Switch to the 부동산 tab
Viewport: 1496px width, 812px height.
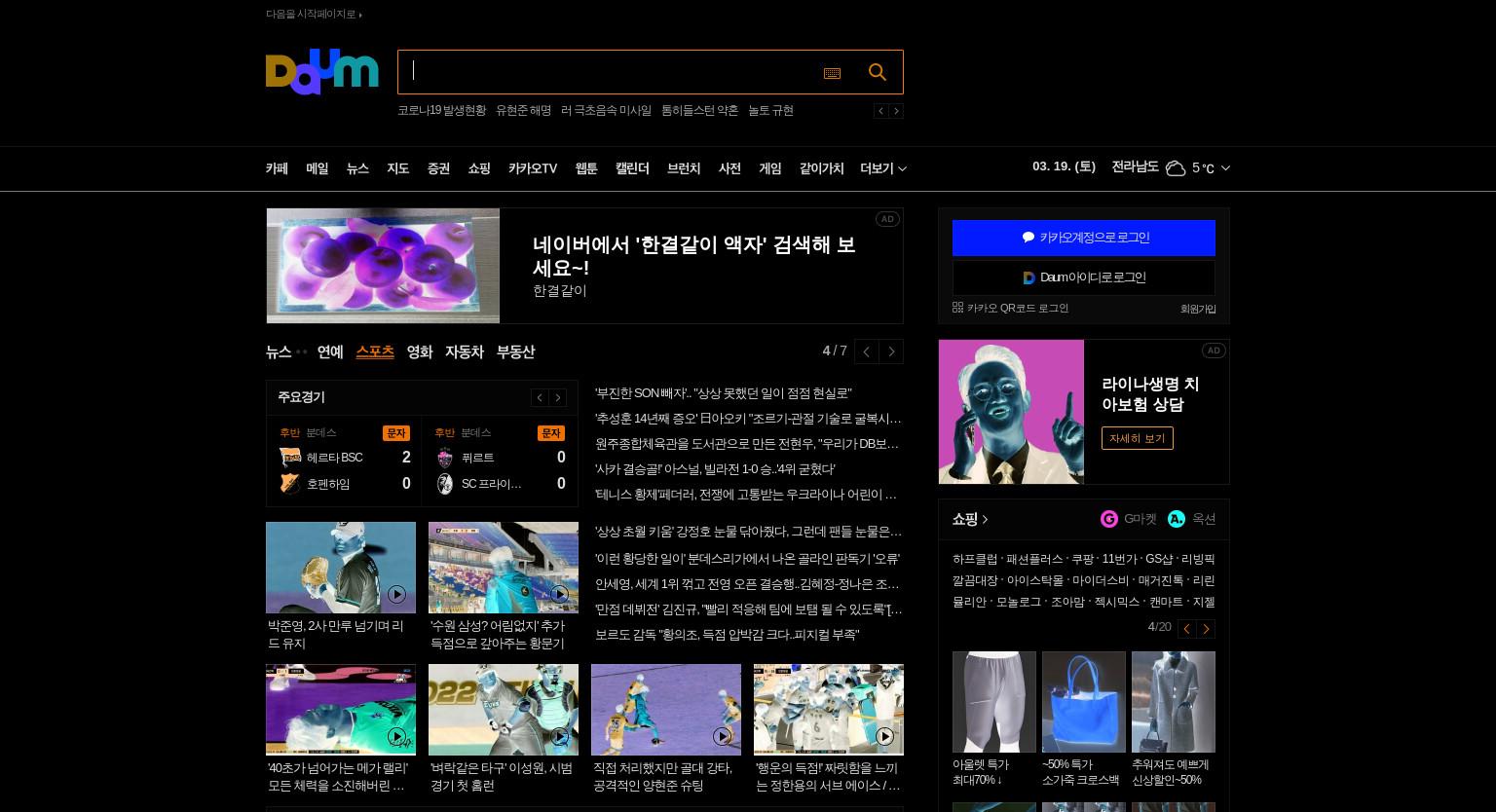(x=515, y=351)
